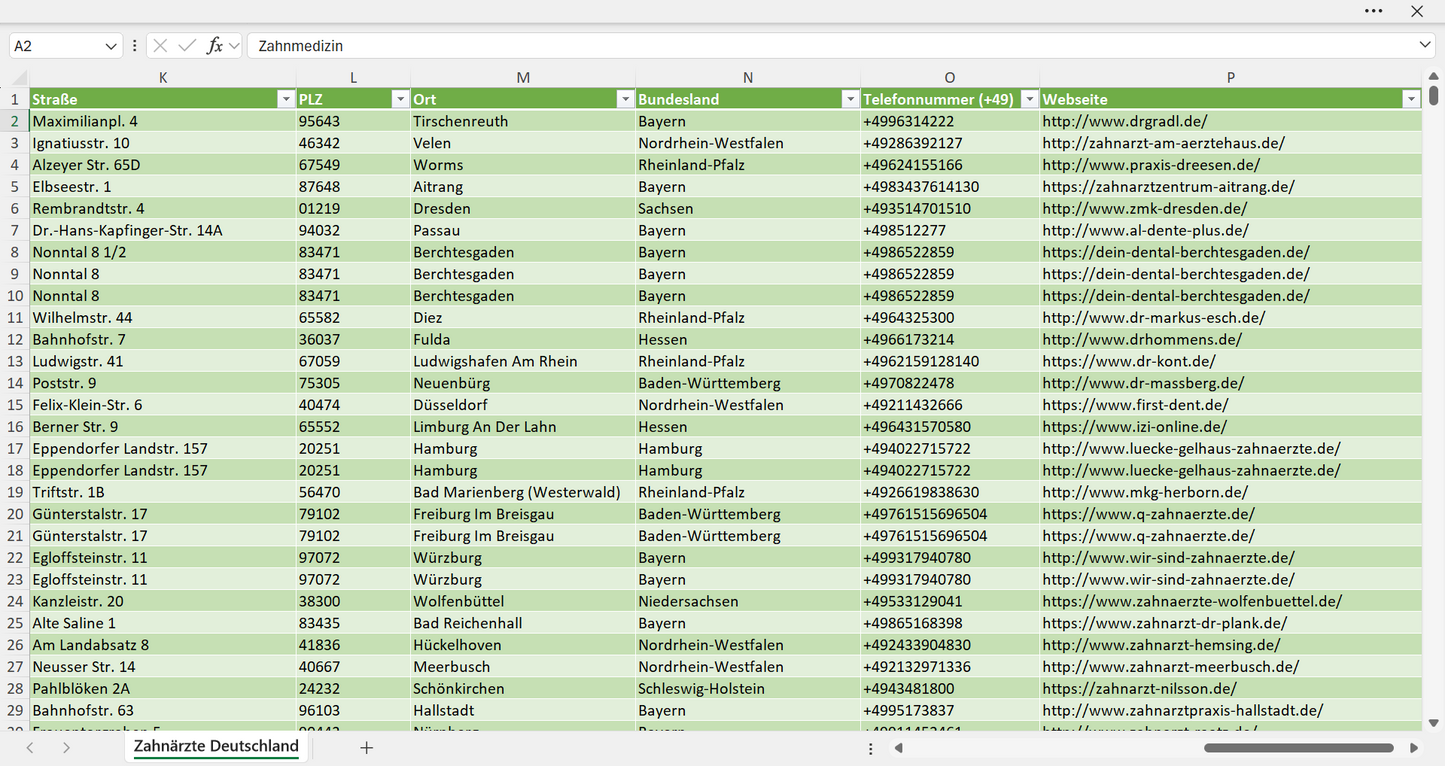
Task: Click the formula bar cancel X icon
Action: [160, 46]
